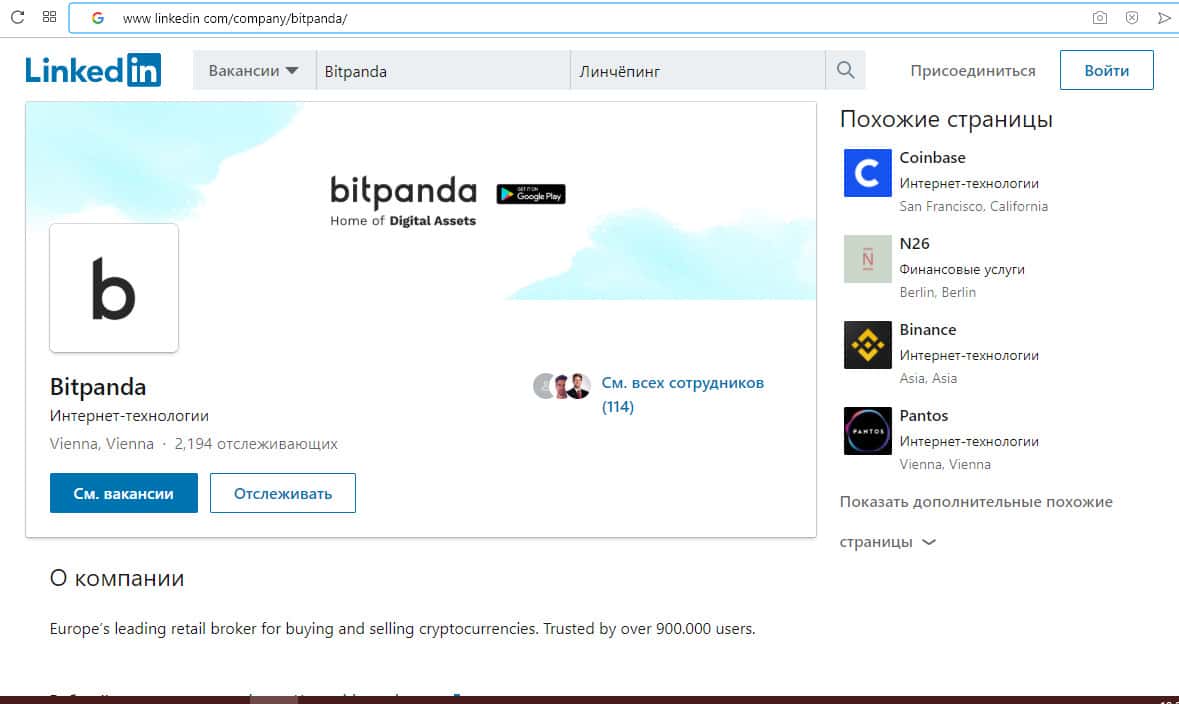Screen dimensions: 1179x704
Task: Open the LinkedIn home logo
Action: [93, 70]
